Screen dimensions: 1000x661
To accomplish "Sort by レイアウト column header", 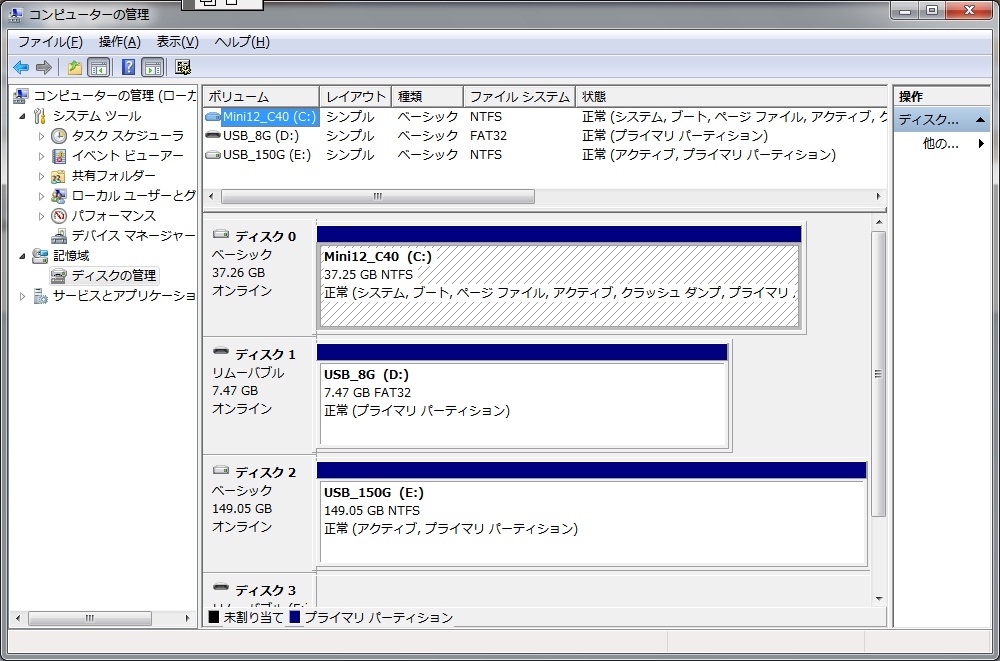I will (355, 97).
